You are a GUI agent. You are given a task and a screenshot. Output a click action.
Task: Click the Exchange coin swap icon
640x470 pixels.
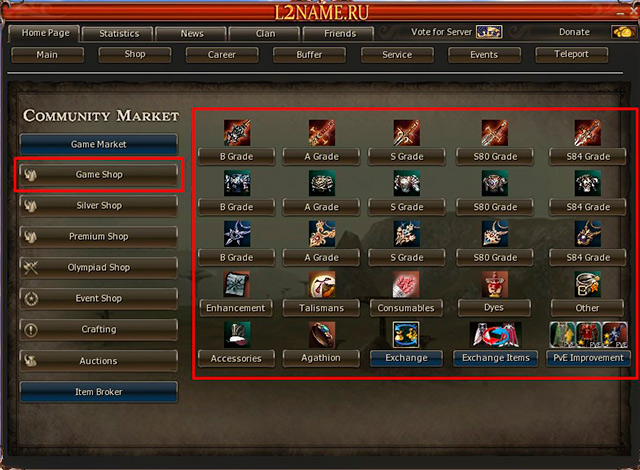tap(406, 335)
